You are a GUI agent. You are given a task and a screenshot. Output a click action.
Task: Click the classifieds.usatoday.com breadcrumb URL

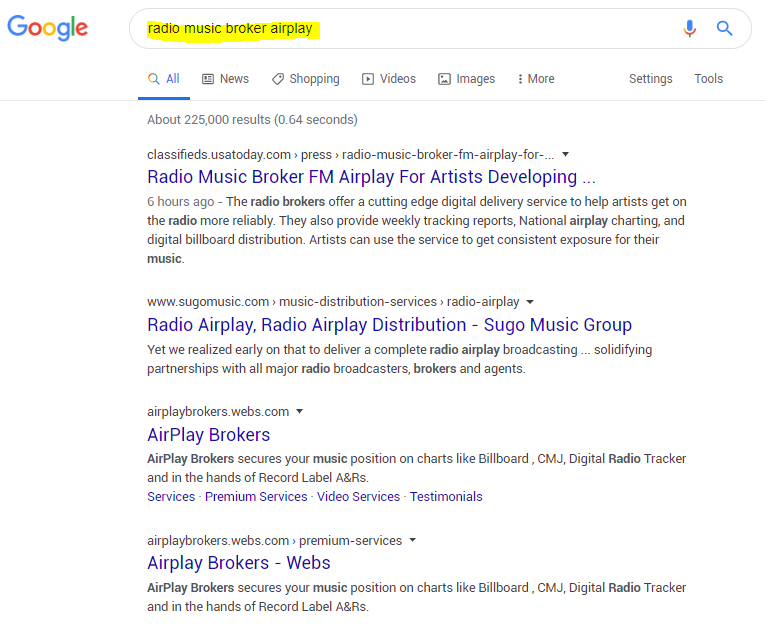coord(350,154)
